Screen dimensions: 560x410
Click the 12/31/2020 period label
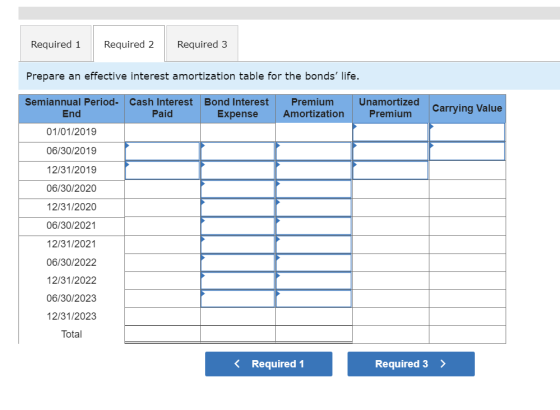[x=71, y=207]
